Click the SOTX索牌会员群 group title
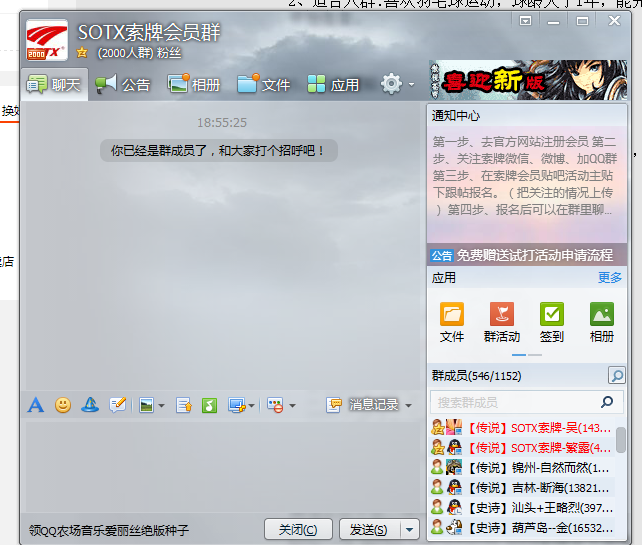642x545 pixels. (149, 32)
